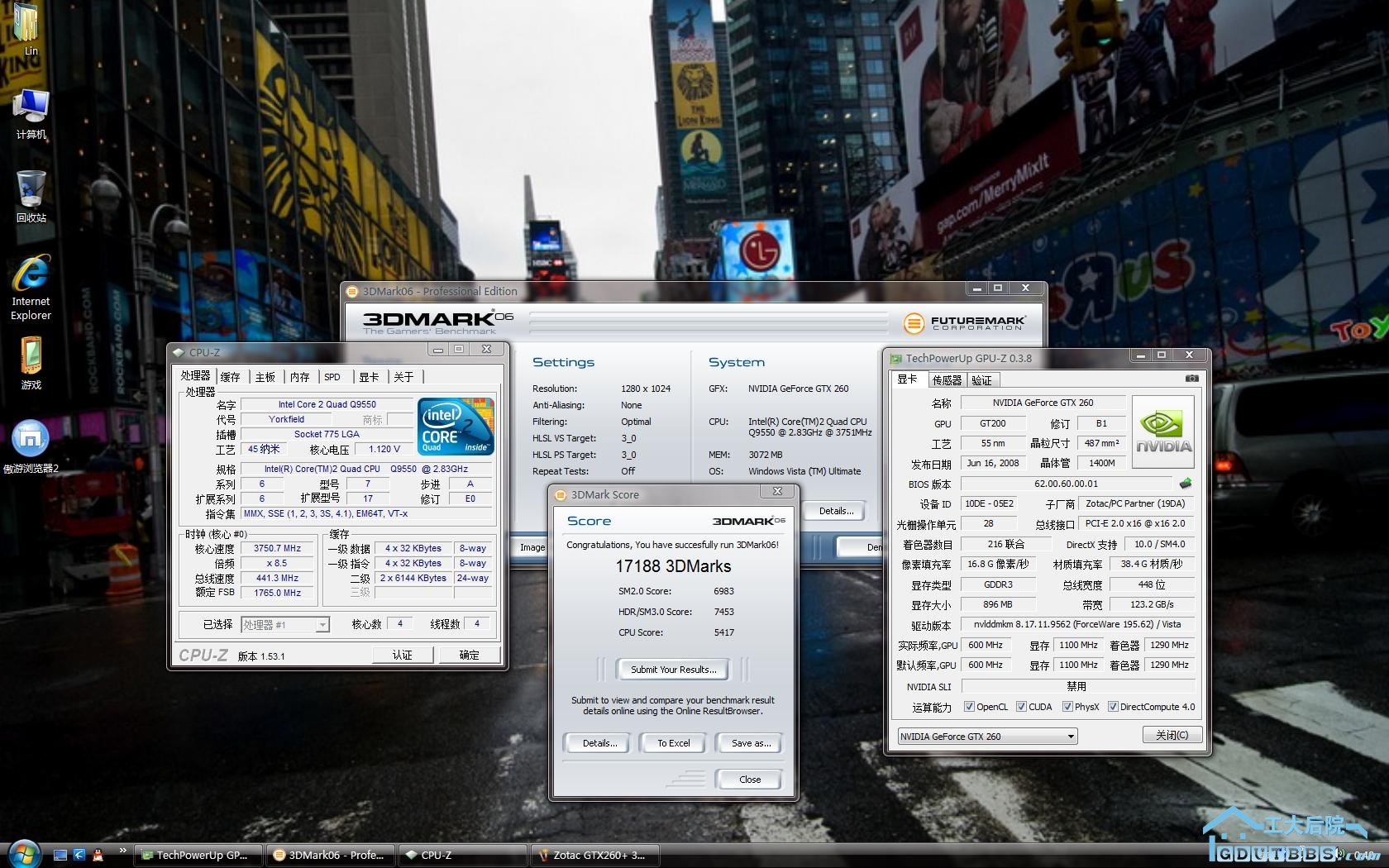Click the CPU-Z 确定 button

click(x=470, y=655)
